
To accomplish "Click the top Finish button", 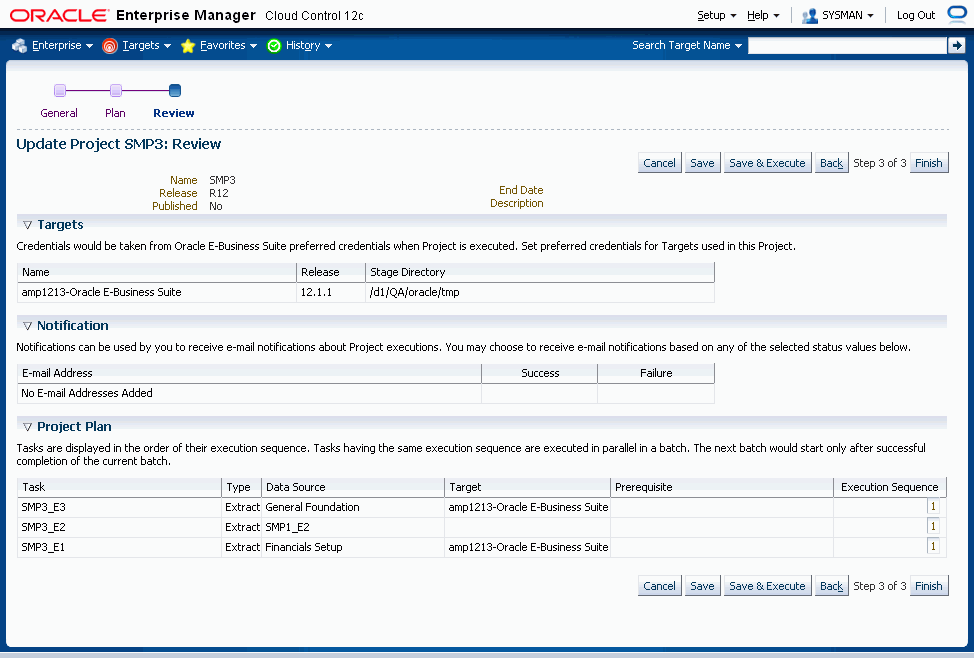I will click(929, 163).
